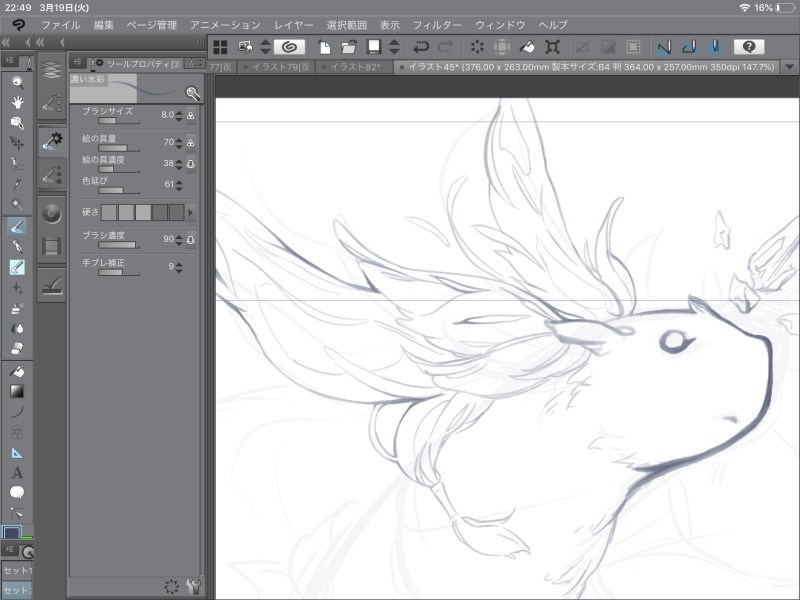Toggle snap to ruler icon
Screen dimensions: 800x600
click(x=663, y=47)
